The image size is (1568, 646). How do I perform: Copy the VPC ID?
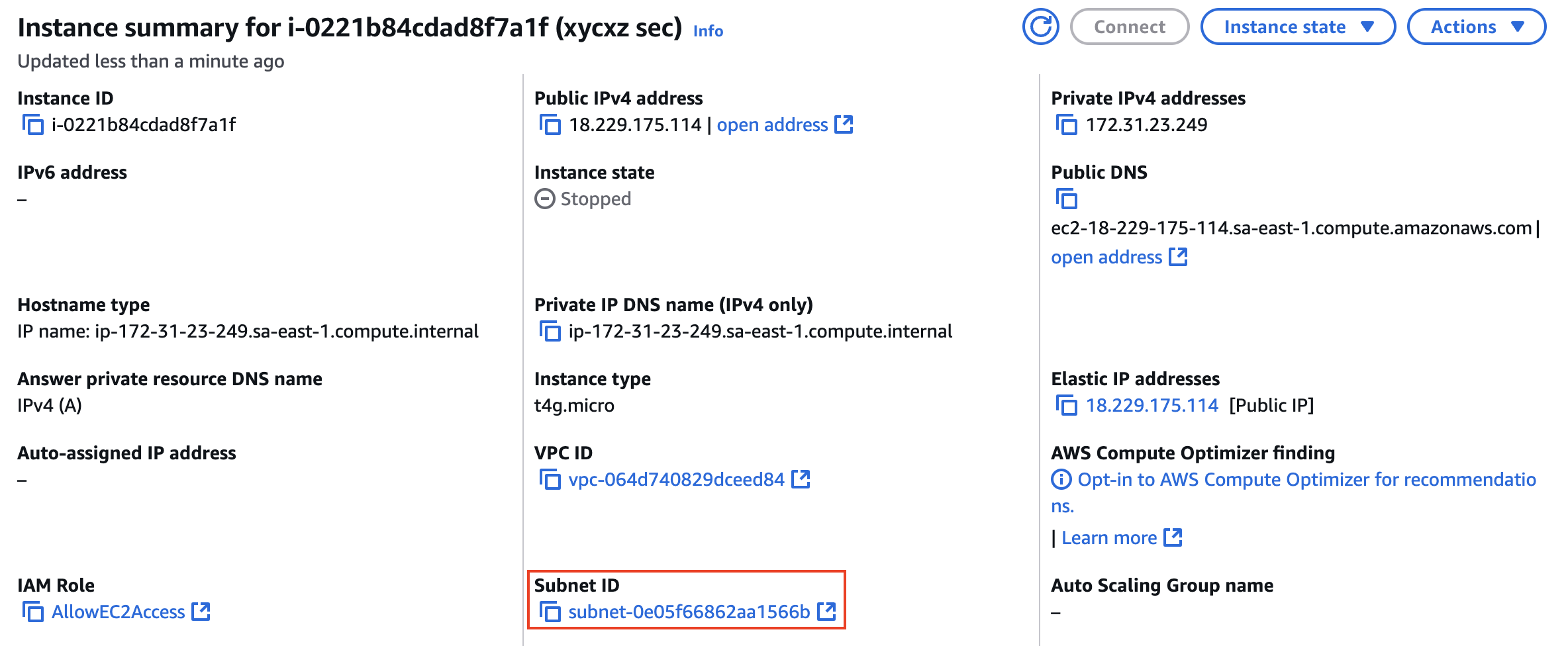550,480
